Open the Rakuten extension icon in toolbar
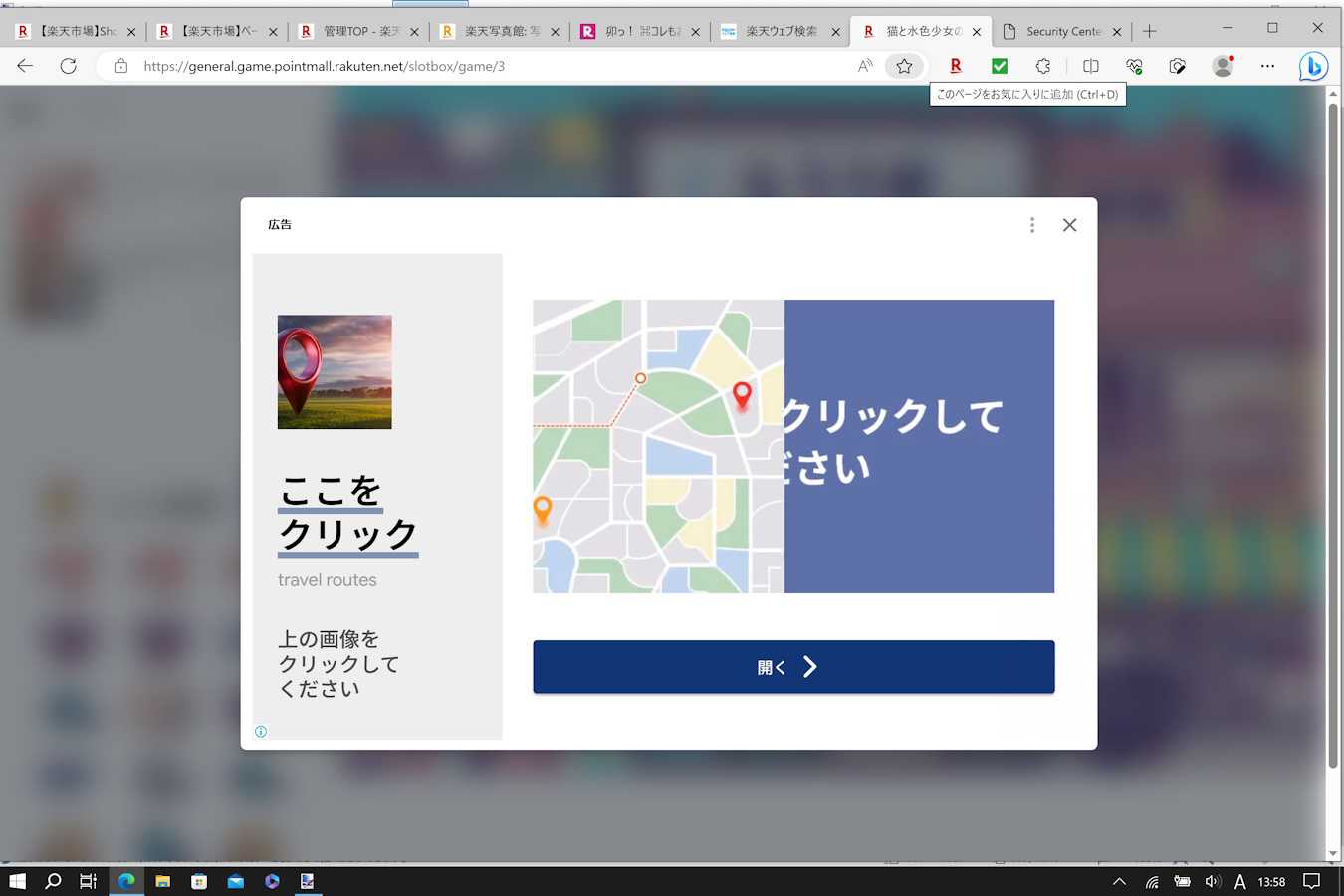1344x896 pixels. [x=956, y=66]
